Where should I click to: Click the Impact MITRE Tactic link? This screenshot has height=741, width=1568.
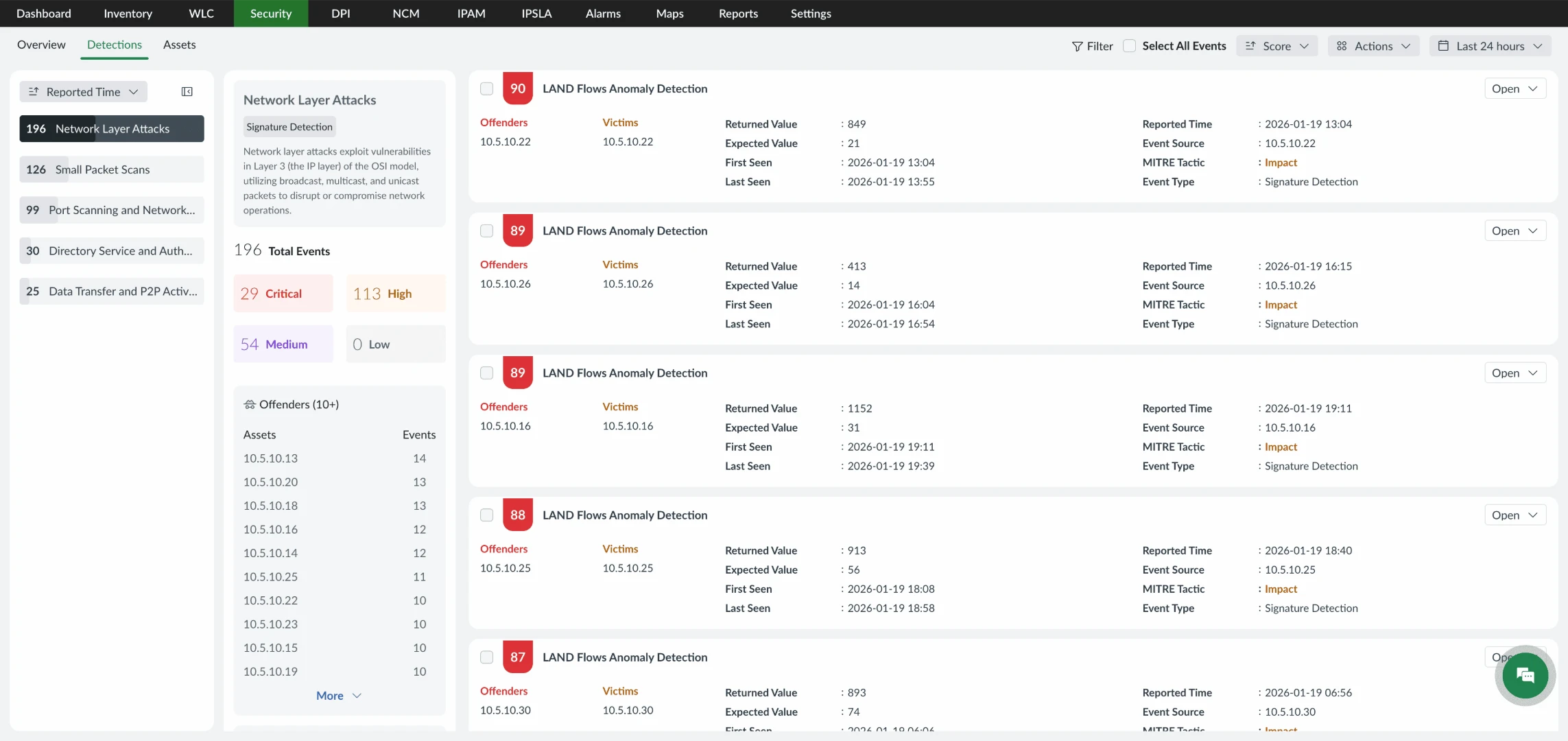pos(1280,163)
